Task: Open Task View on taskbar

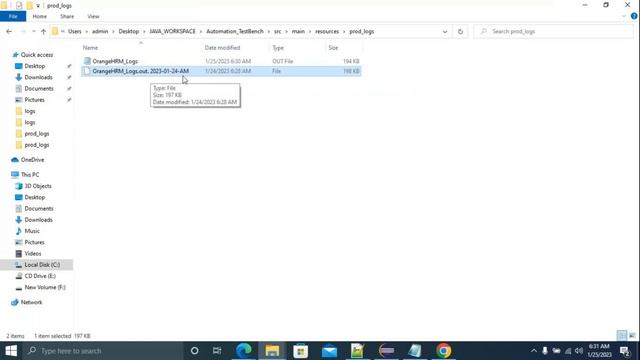Action: tap(217, 351)
